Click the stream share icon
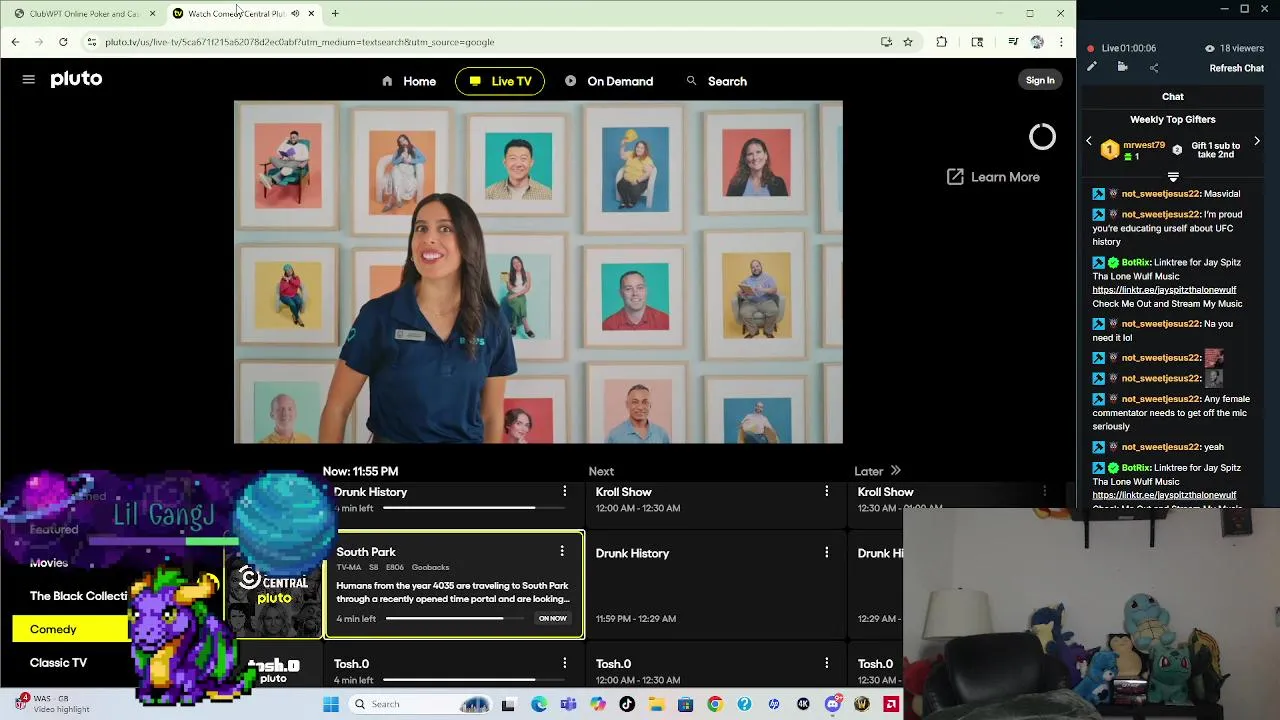The image size is (1280, 720). (x=1154, y=67)
